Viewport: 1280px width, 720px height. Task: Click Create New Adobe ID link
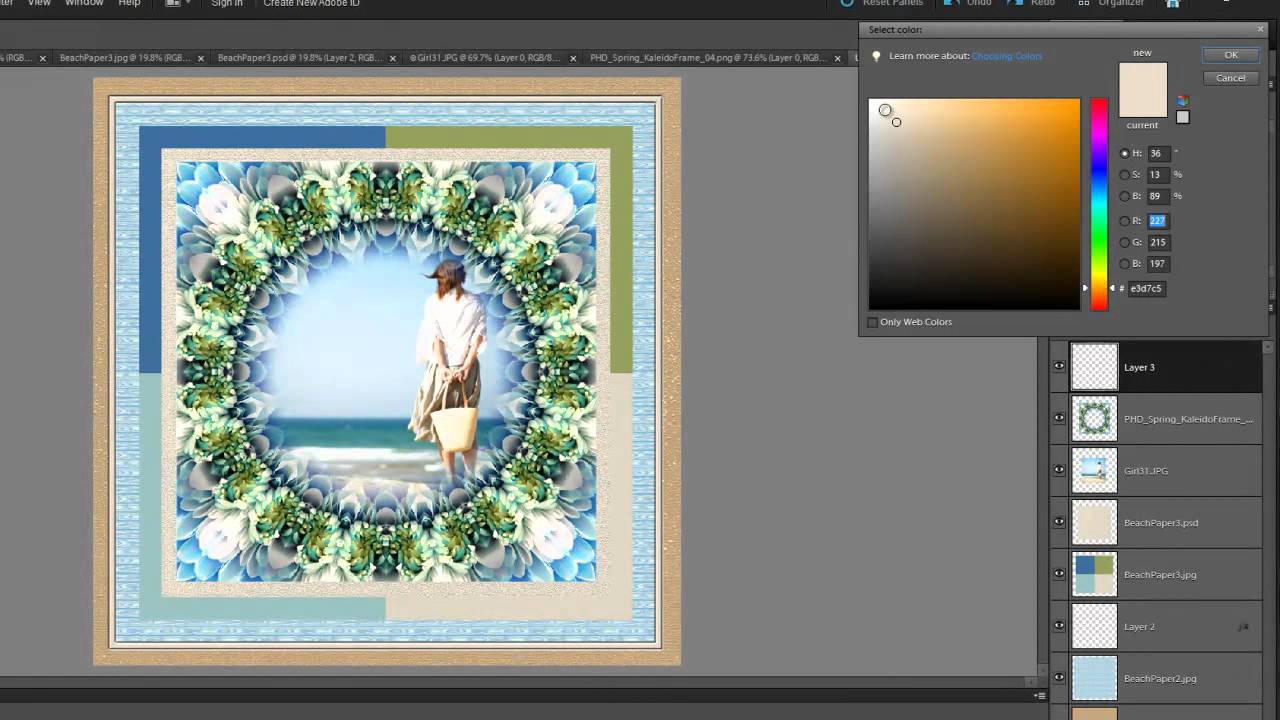point(311,3)
